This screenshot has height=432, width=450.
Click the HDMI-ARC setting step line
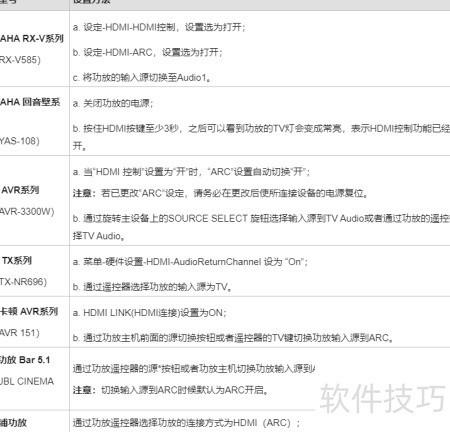[x=148, y=52]
